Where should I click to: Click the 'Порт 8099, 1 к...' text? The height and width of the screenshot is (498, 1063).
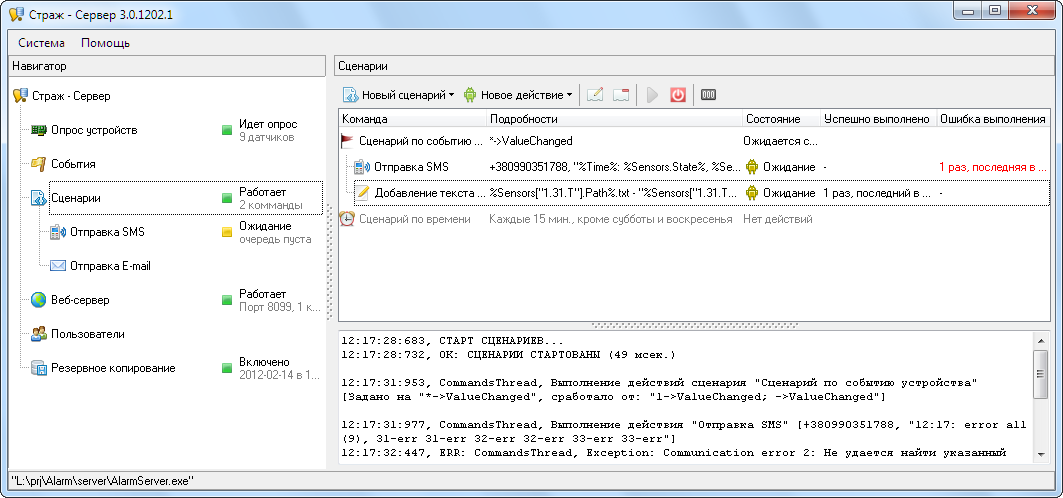point(280,307)
